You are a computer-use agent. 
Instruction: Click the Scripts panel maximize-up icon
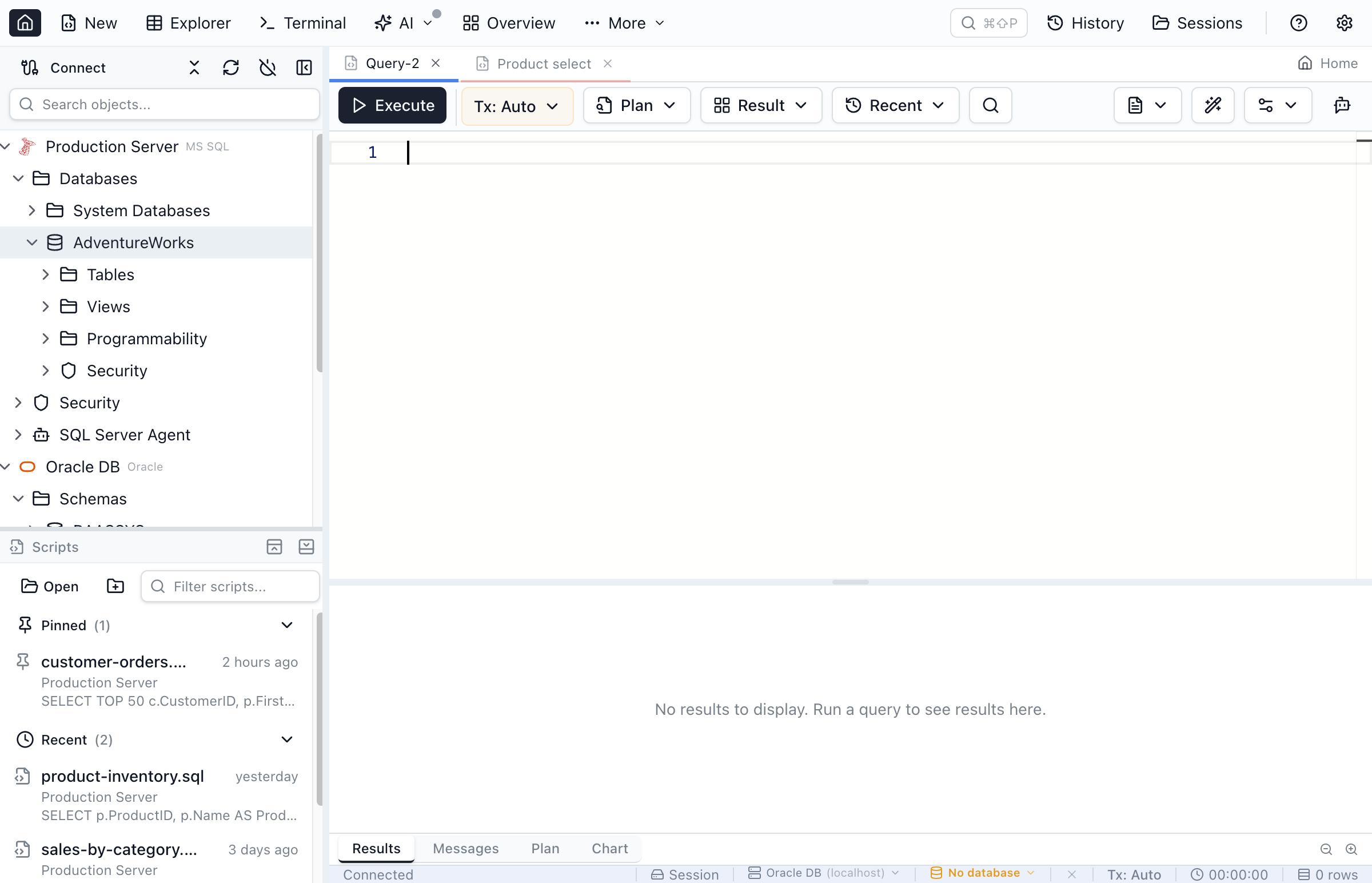coord(274,547)
